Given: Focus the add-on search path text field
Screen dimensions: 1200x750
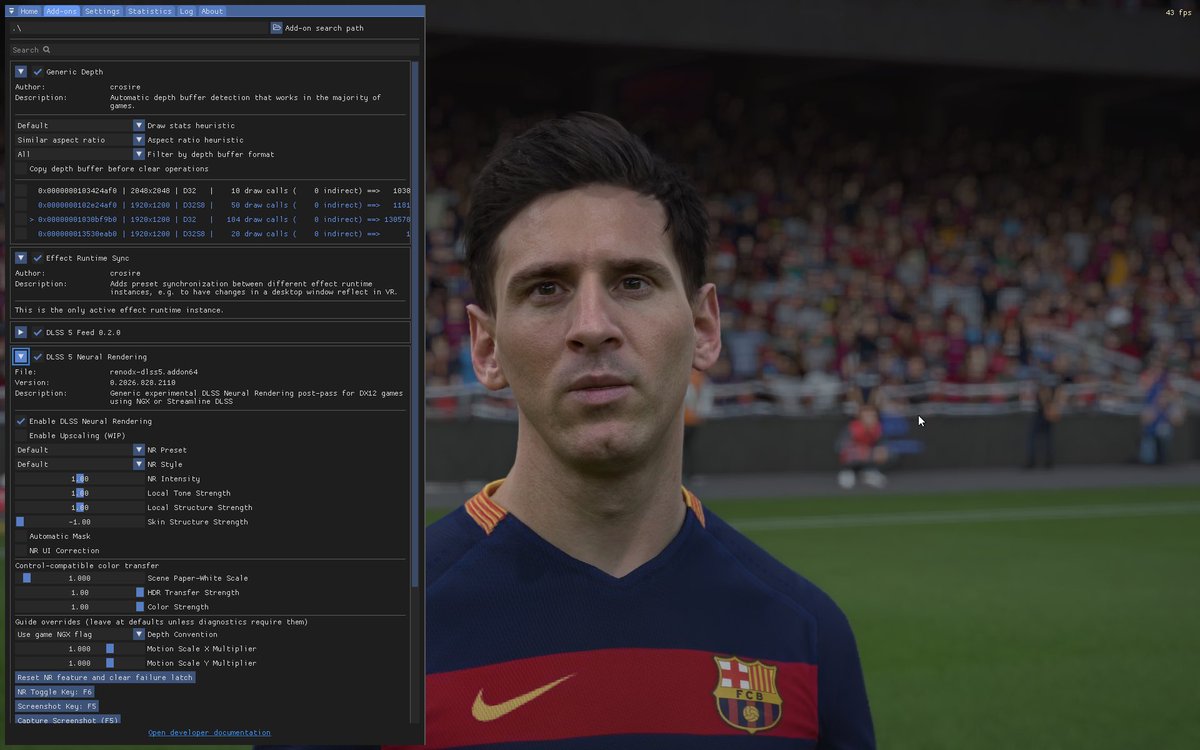Looking at the screenshot, I should 140,28.
